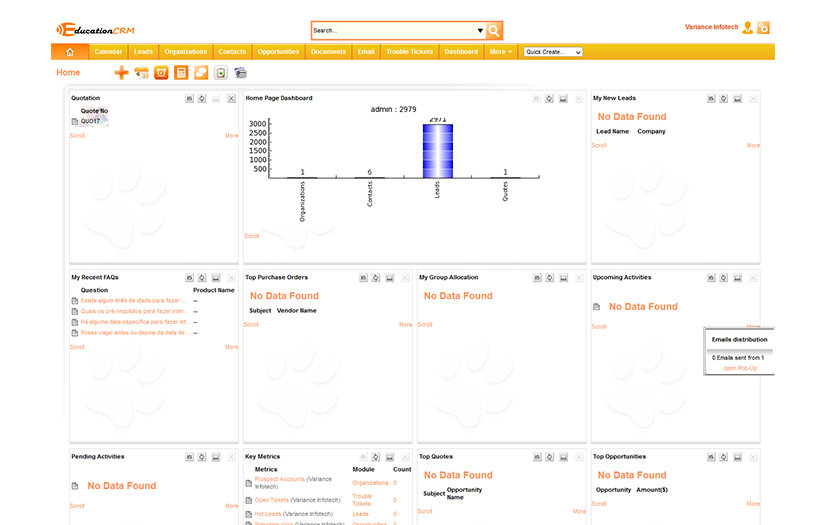Click the blue Leads bar in chart
Screen dimensions: 825x525
(x=438, y=151)
